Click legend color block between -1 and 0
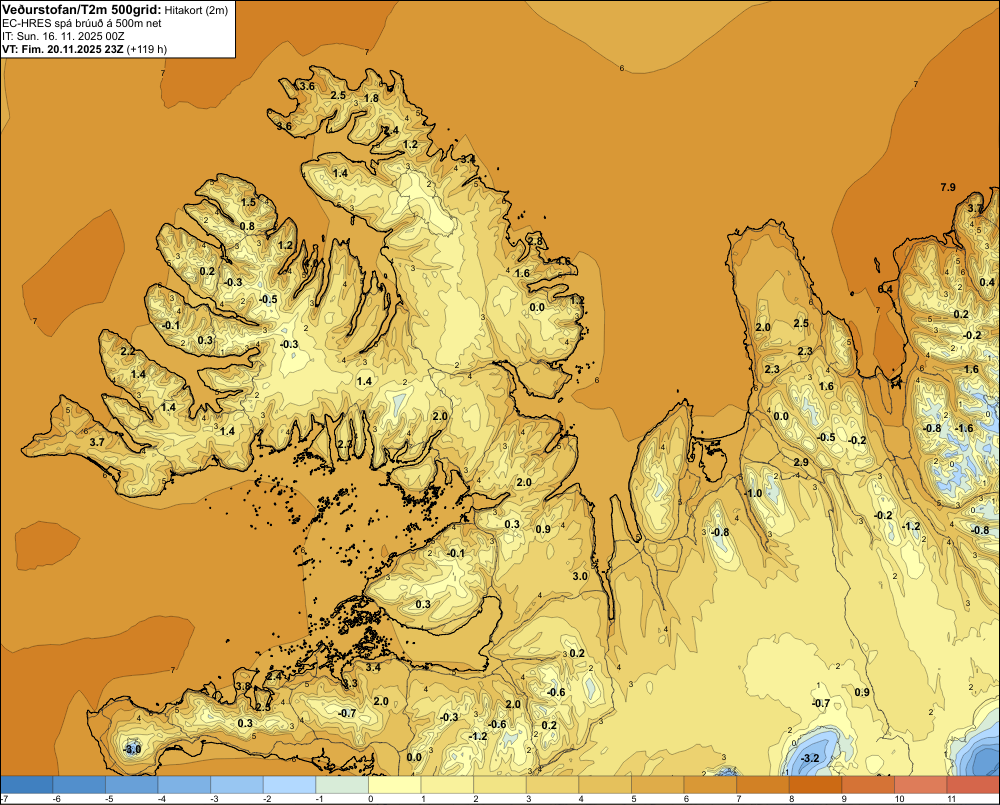The width and height of the screenshot is (1000, 805). (x=342, y=784)
